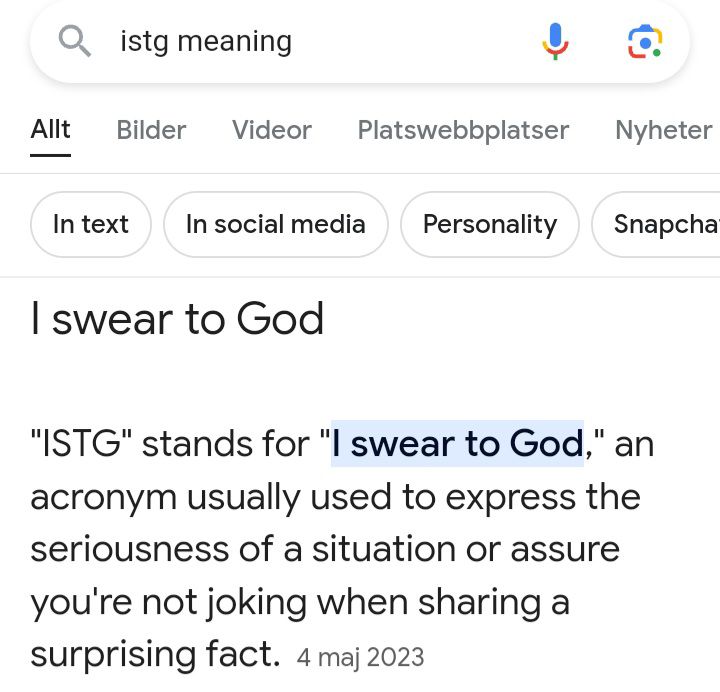Screen dimensions: 720x692
Task: Click 'surprising fact.' in the snippet
Action: (x=155, y=654)
